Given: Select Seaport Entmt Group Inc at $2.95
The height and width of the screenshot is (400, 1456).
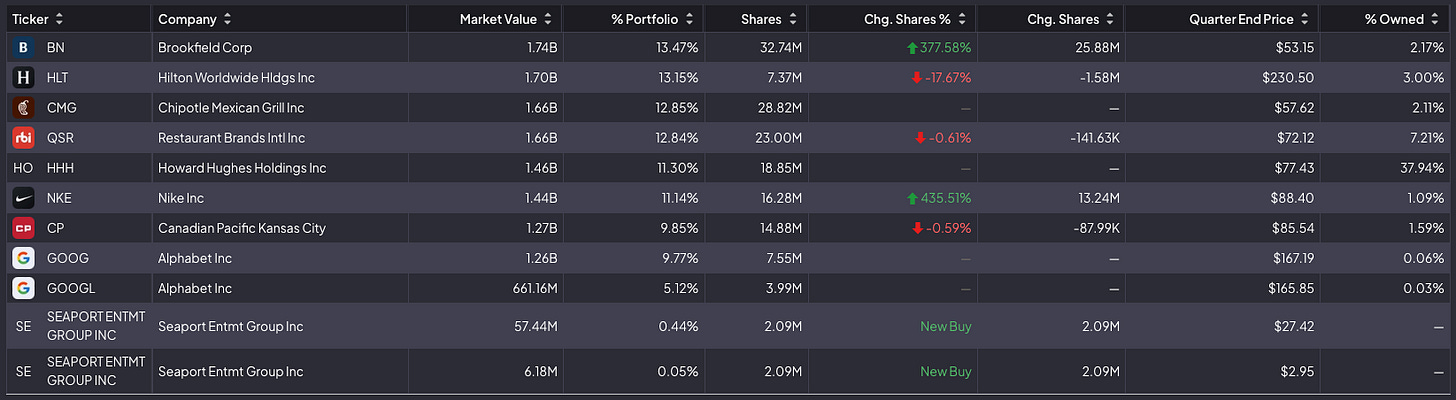Looking at the screenshot, I should [231, 371].
